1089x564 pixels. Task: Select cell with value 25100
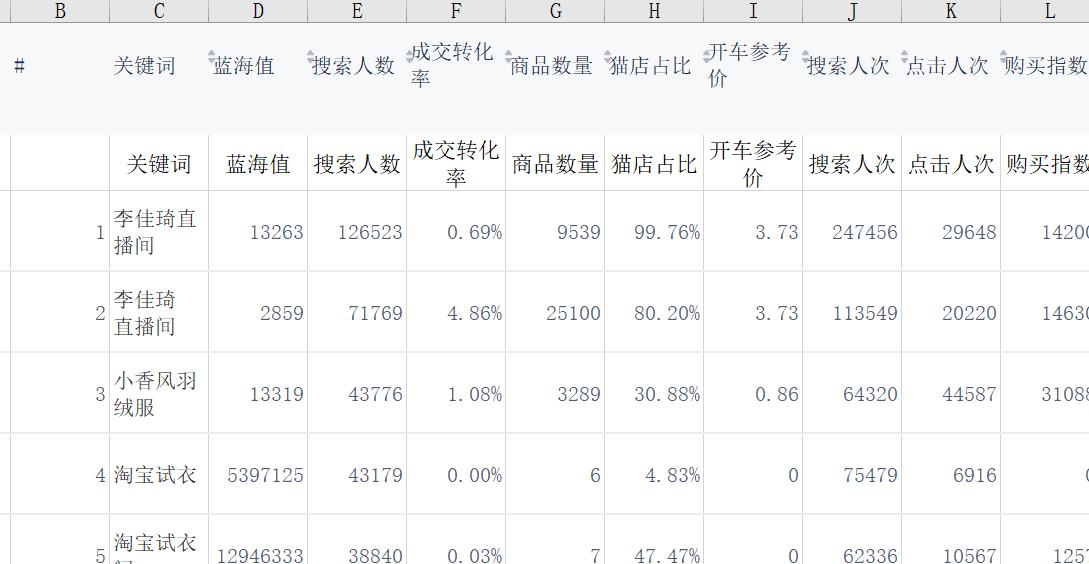pyautogui.click(x=556, y=312)
